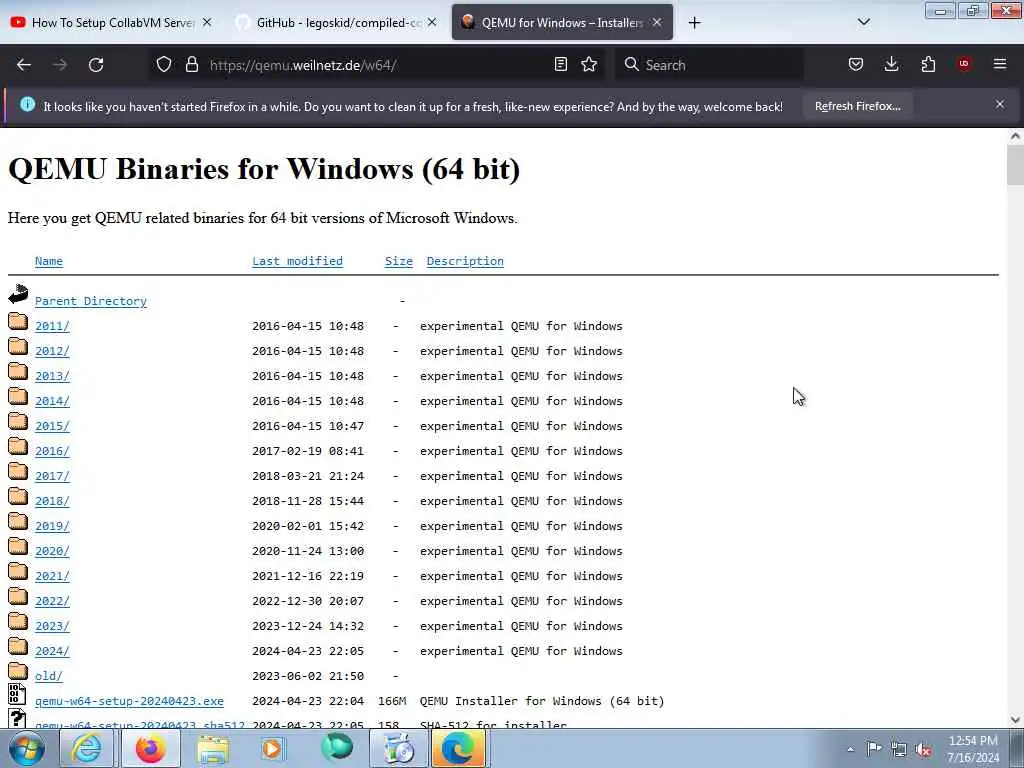Image resolution: width=1024 pixels, height=768 pixels.
Task: Open a new tab with the plus button
Action: [694, 23]
